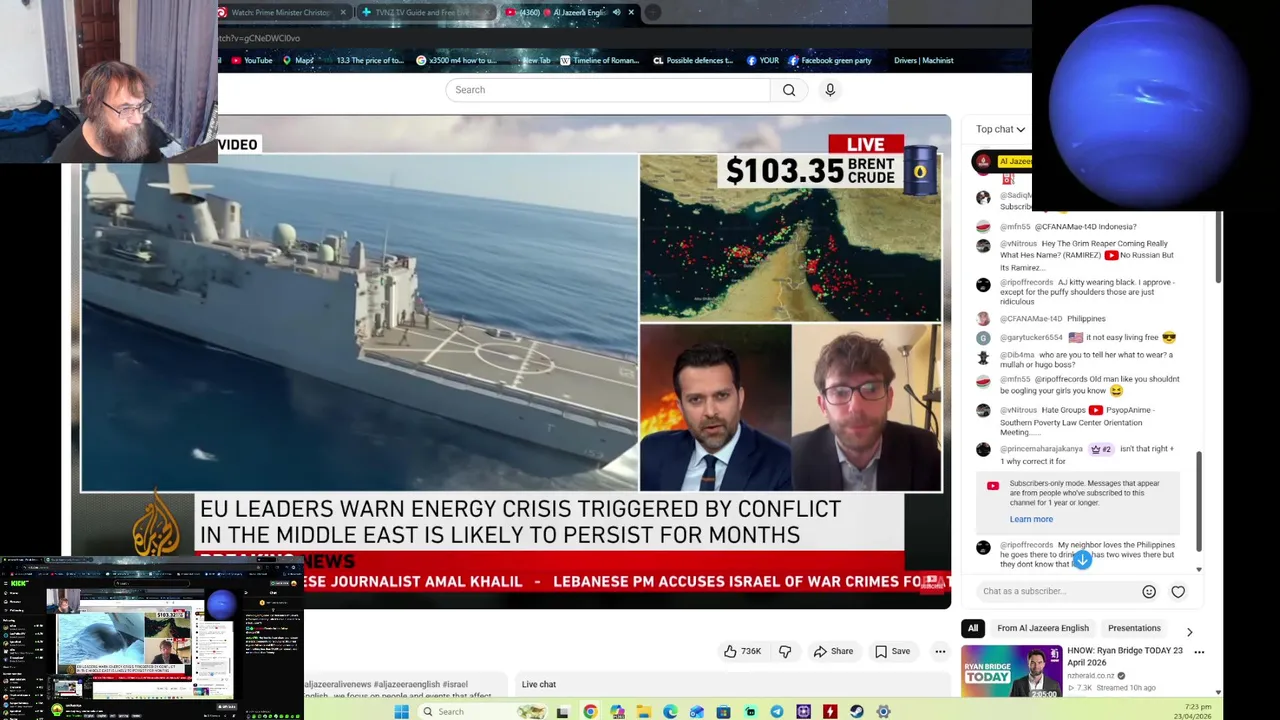1280x720 pixels.
Task: Like the video with thumbs-up 736K
Action: click(742, 651)
